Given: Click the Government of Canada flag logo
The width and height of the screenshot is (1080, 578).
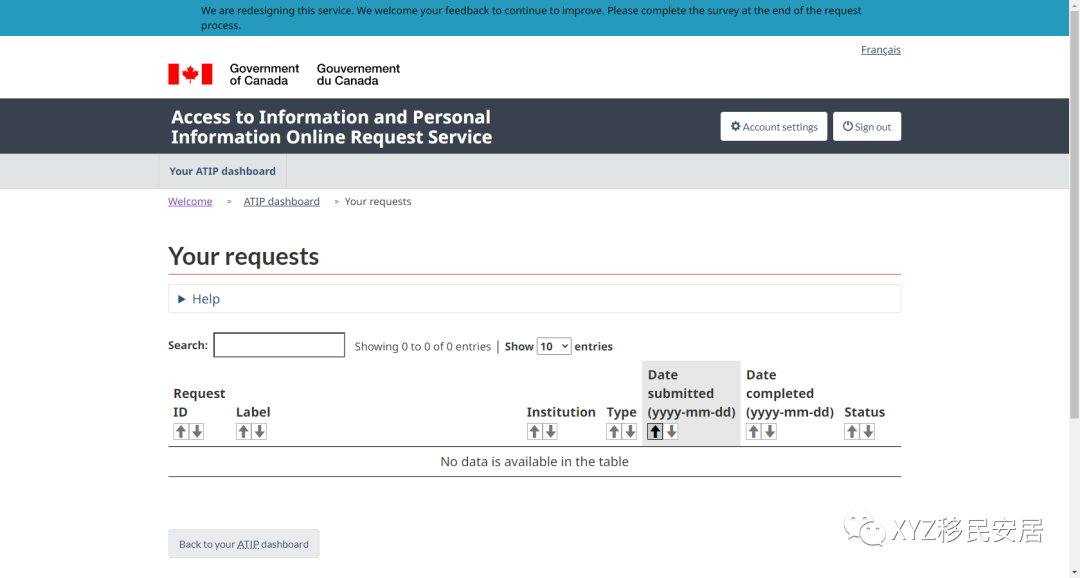Looking at the screenshot, I should coord(190,74).
